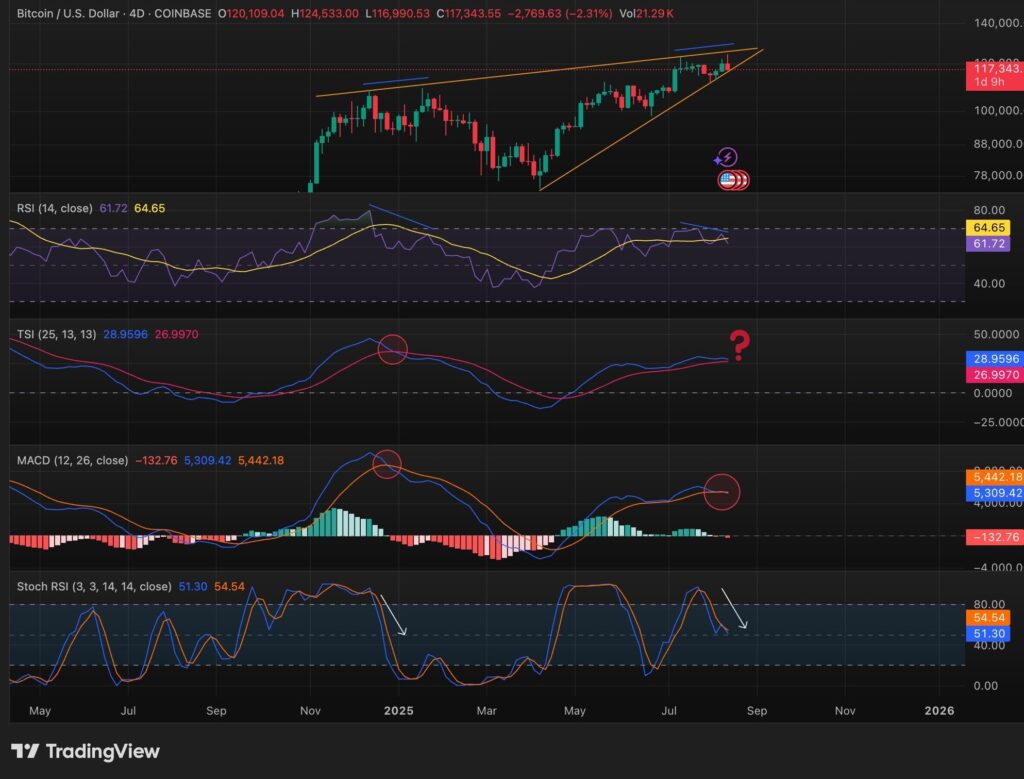Click the 50.0000 tick on the TSI scale
This screenshot has width=1024, height=779.
(996, 334)
